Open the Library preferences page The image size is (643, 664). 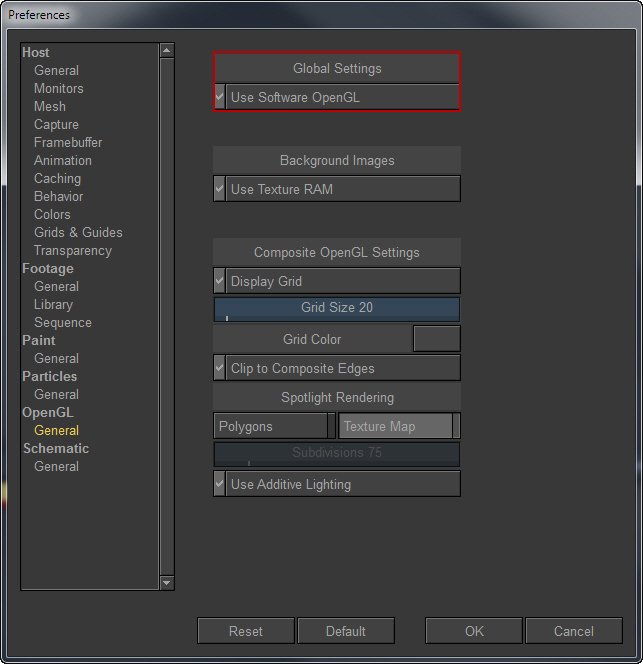click(53, 304)
